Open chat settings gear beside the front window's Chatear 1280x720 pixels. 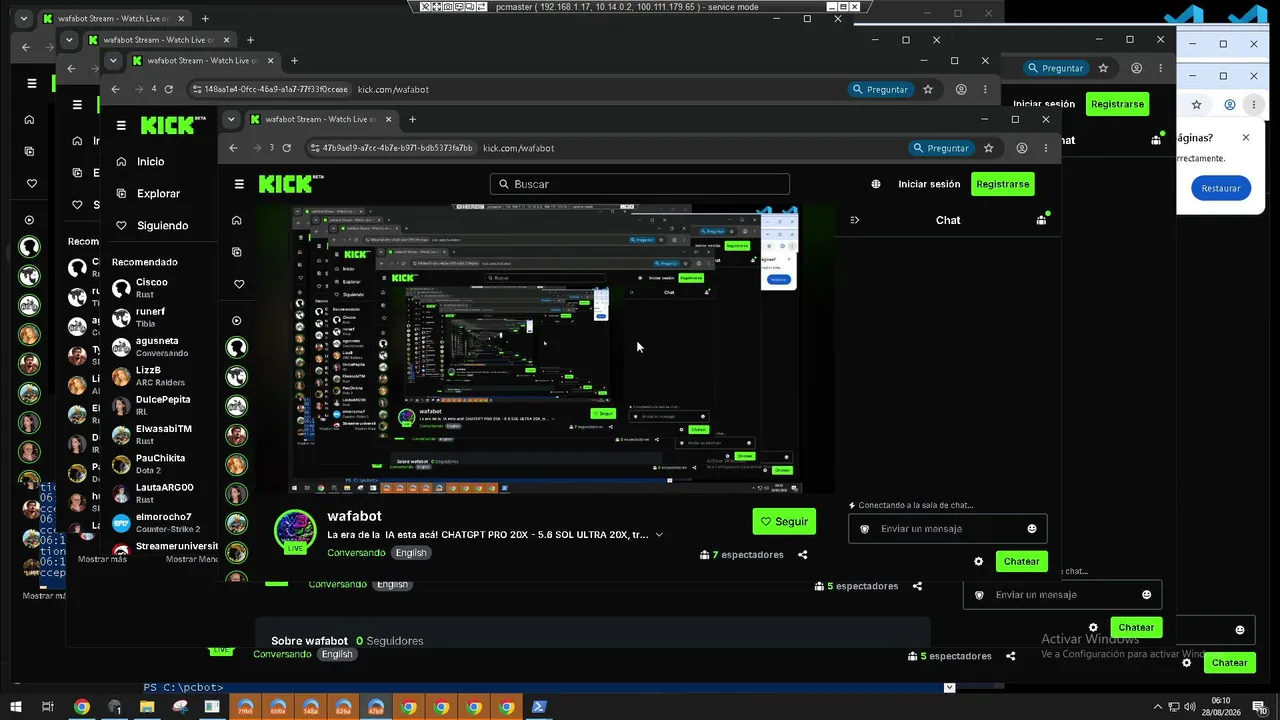[979, 562]
